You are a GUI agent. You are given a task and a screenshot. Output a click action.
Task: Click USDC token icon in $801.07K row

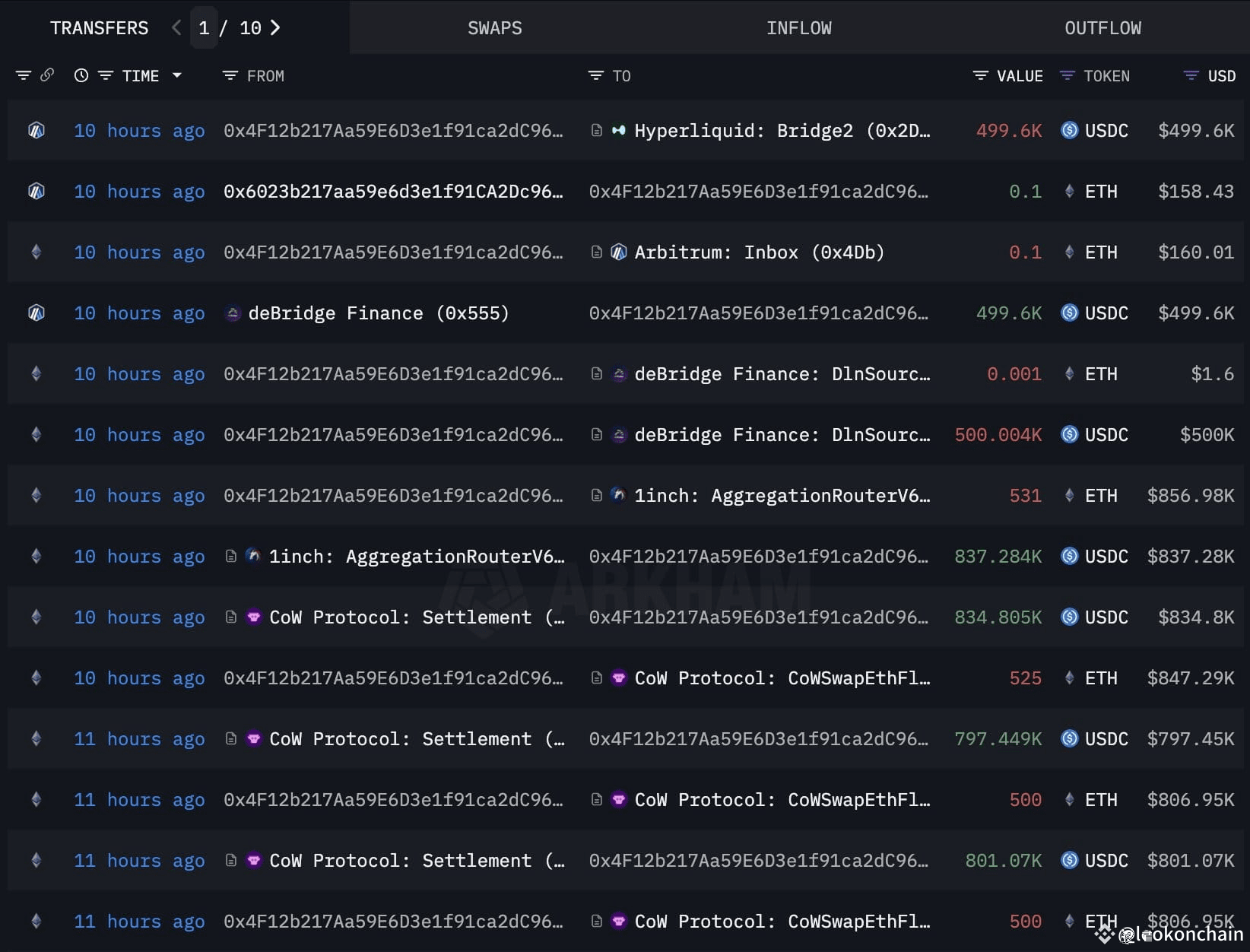tap(1069, 860)
